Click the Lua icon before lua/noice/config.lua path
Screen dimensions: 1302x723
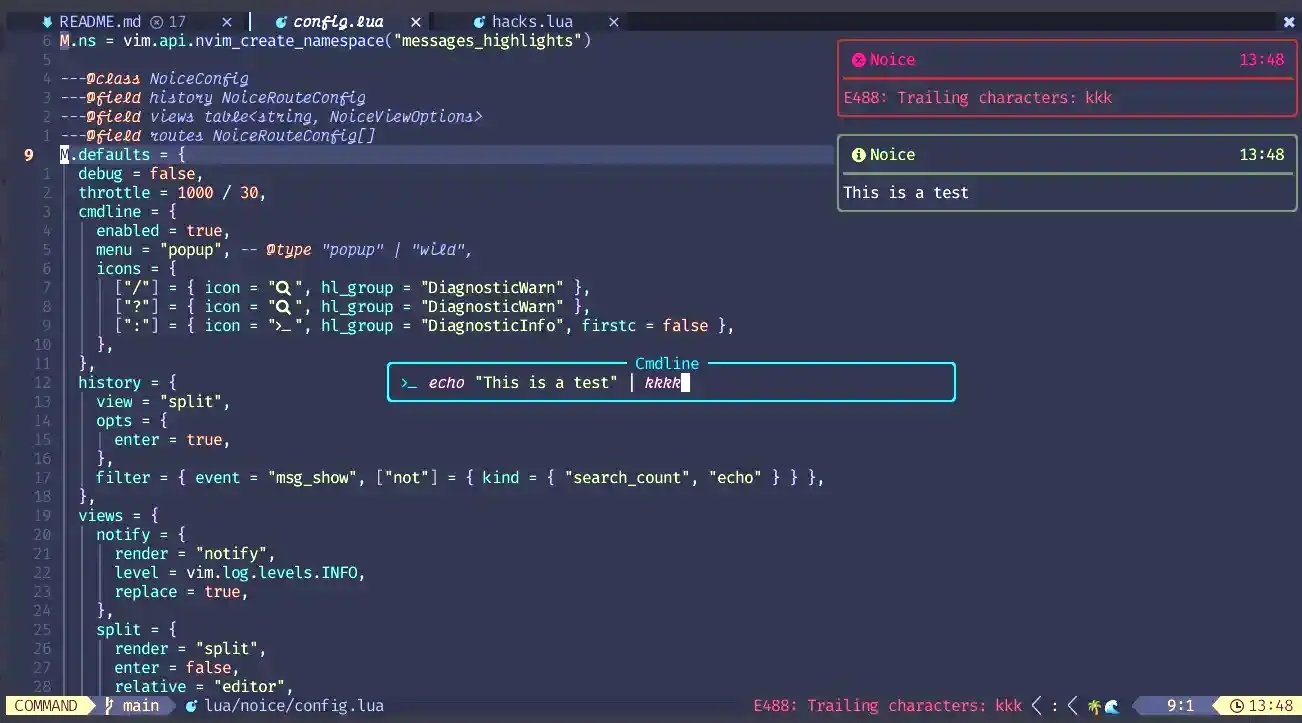coord(190,705)
